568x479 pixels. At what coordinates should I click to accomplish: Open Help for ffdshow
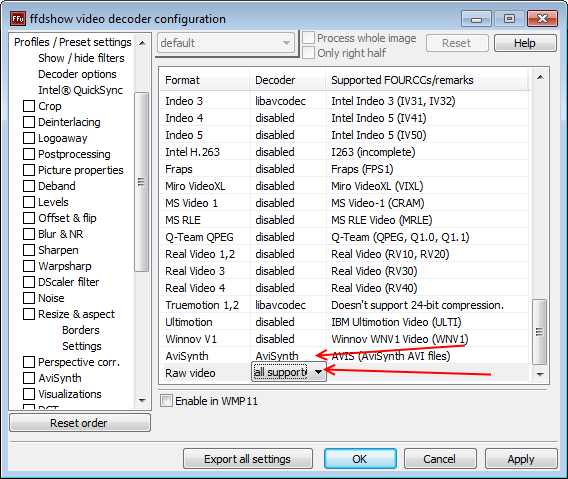pyautogui.click(x=525, y=43)
